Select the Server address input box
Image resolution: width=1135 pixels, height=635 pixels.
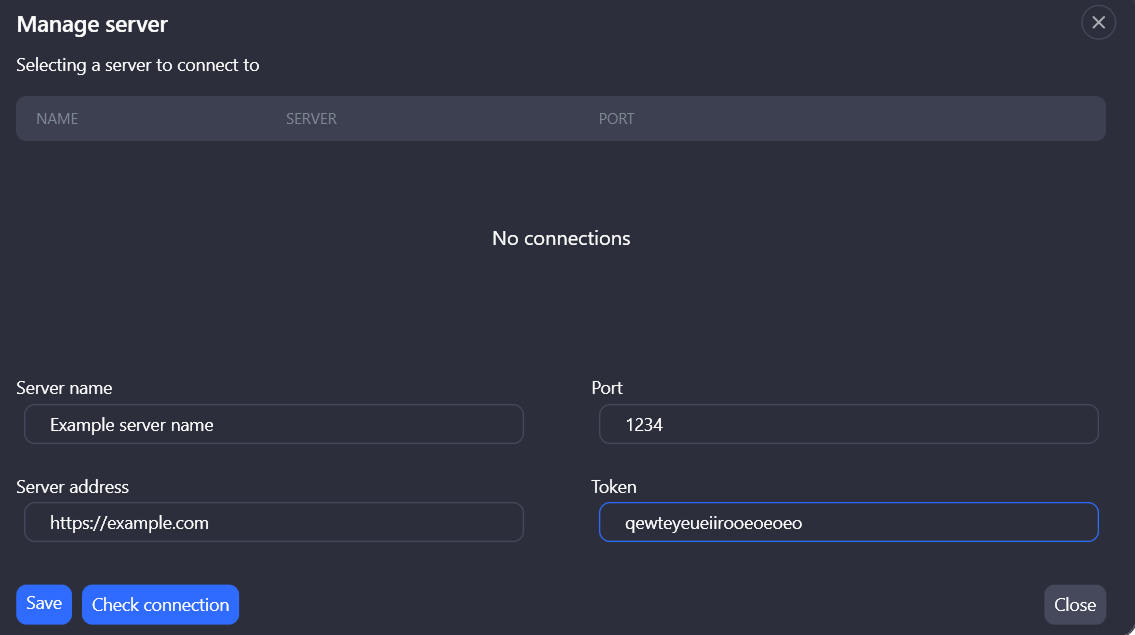pyautogui.click(x=273, y=522)
